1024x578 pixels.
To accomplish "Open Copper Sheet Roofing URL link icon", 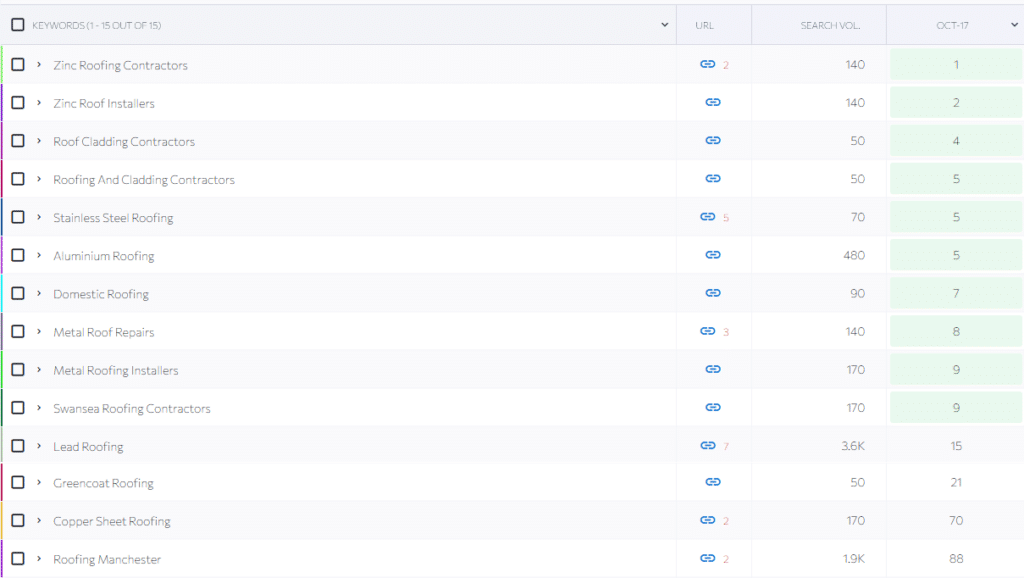I will [x=707, y=520].
